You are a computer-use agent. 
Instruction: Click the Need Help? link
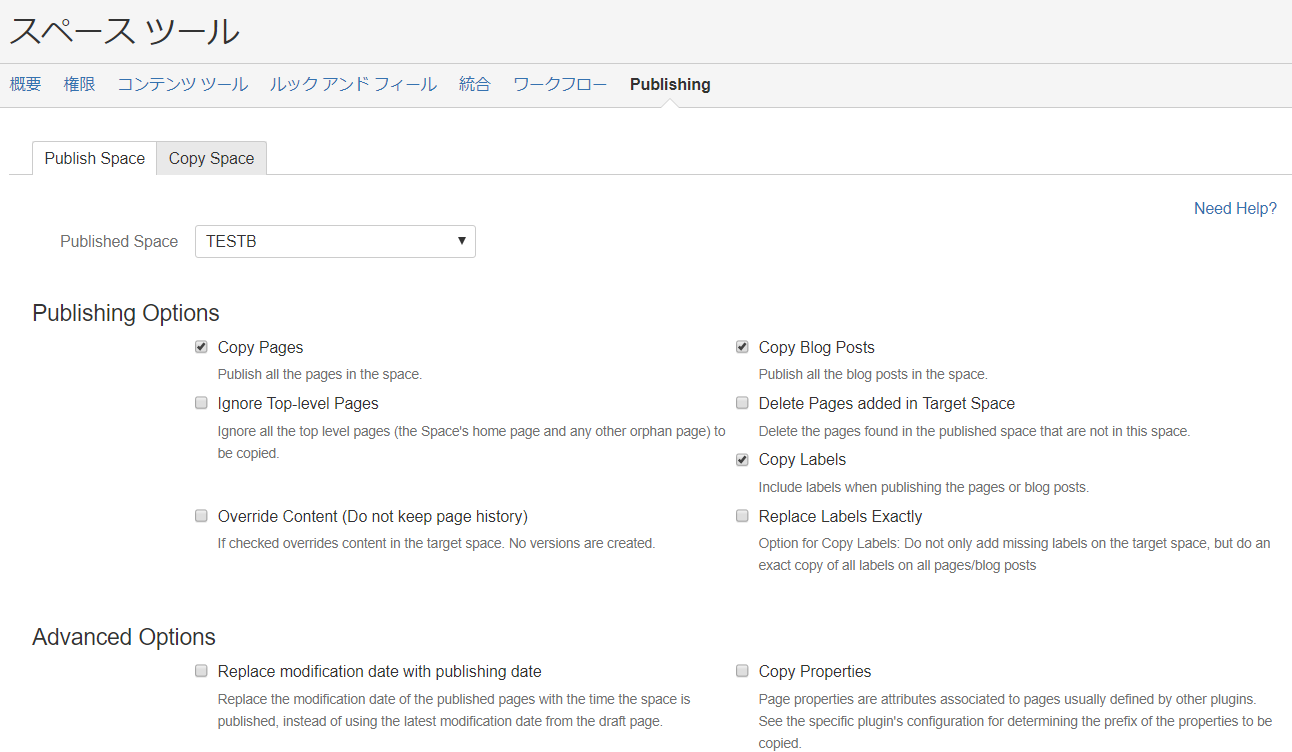coord(1235,208)
